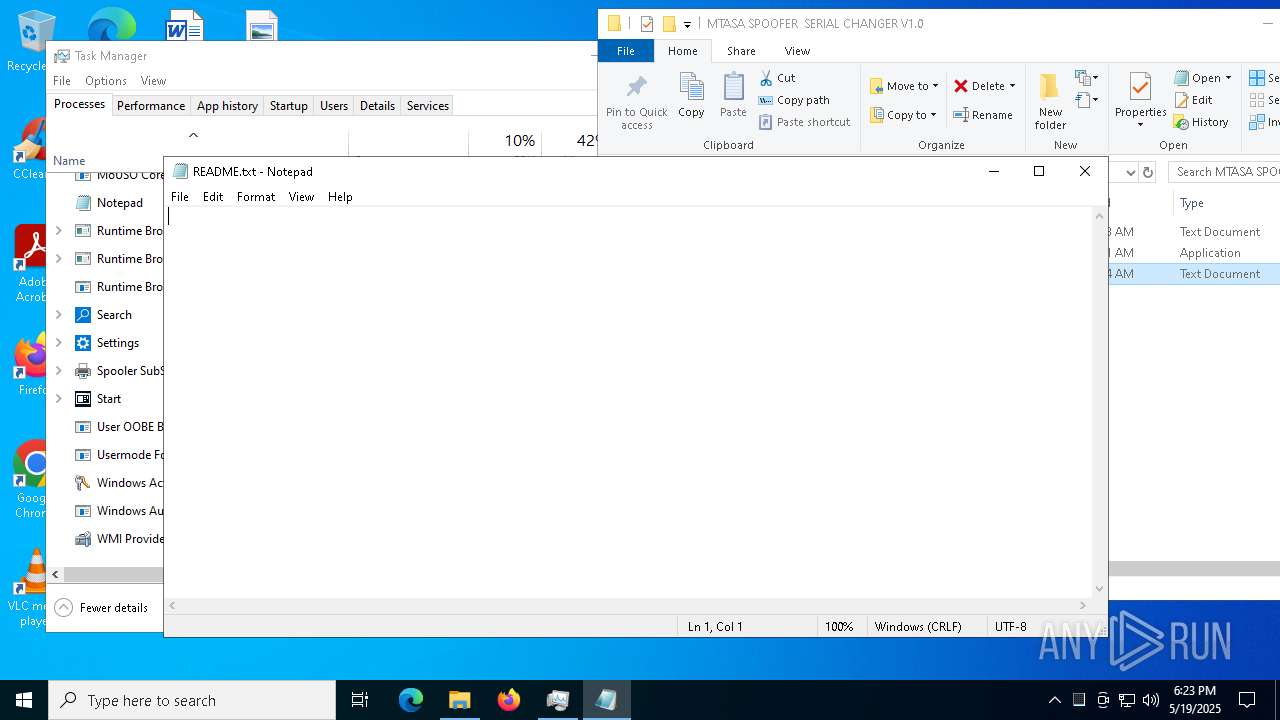Image resolution: width=1280 pixels, height=720 pixels.
Task: Switch to the Performance tab in Task Manager
Action: (x=151, y=106)
